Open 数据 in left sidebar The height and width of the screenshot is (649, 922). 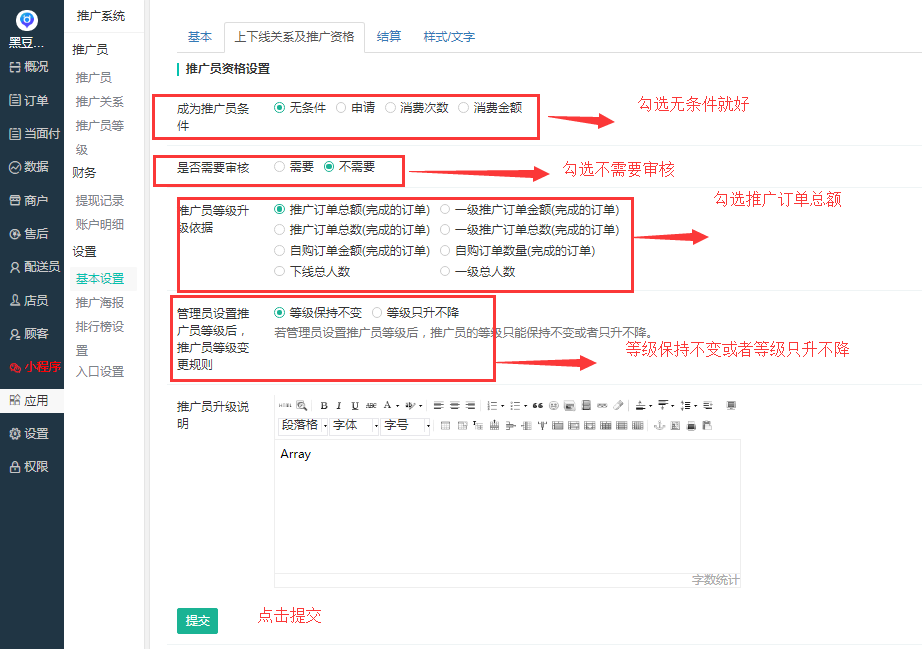pos(29,167)
